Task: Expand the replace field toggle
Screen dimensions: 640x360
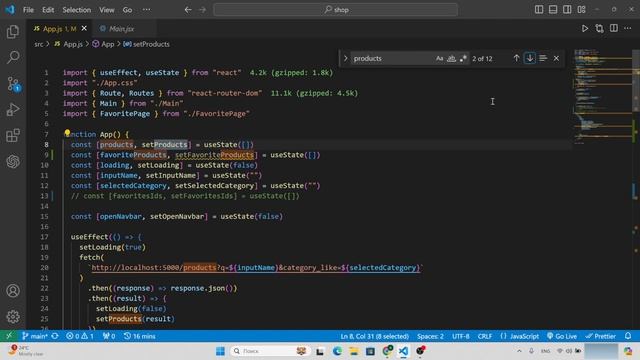Action: 345,58
